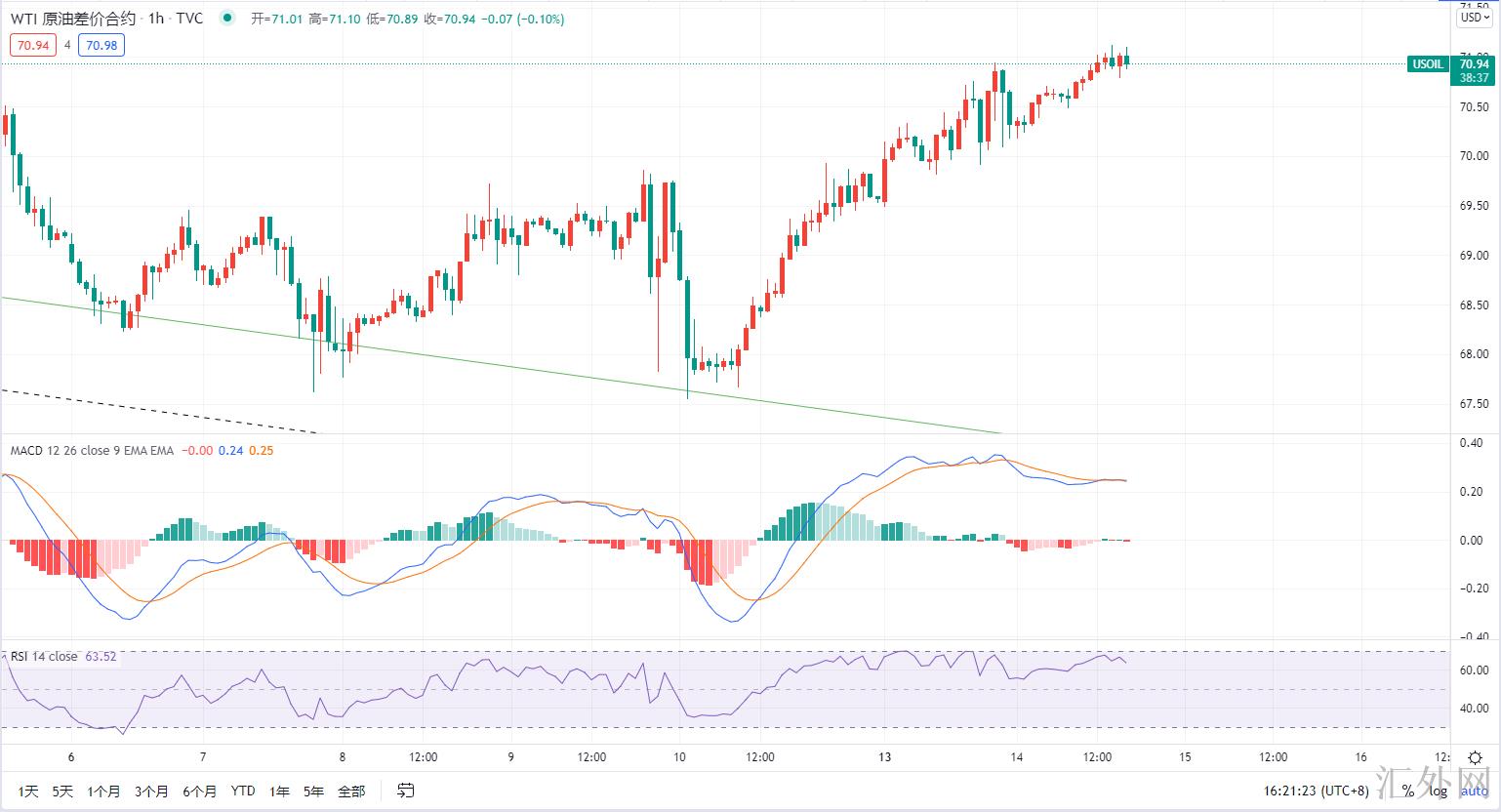This screenshot has height=812, width=1501.
Task: Switch to the 3个月 time range
Action: pos(151,791)
